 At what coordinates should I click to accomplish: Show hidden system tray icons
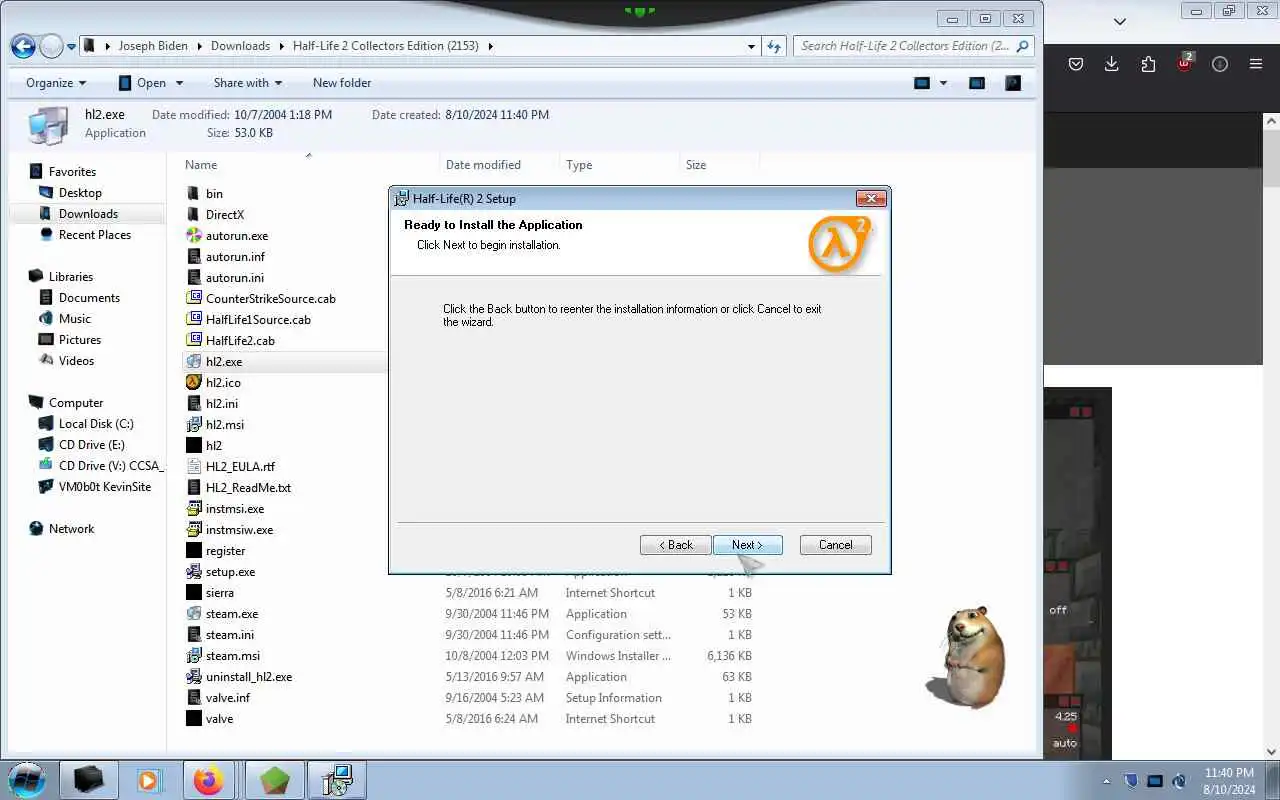pos(1106,781)
